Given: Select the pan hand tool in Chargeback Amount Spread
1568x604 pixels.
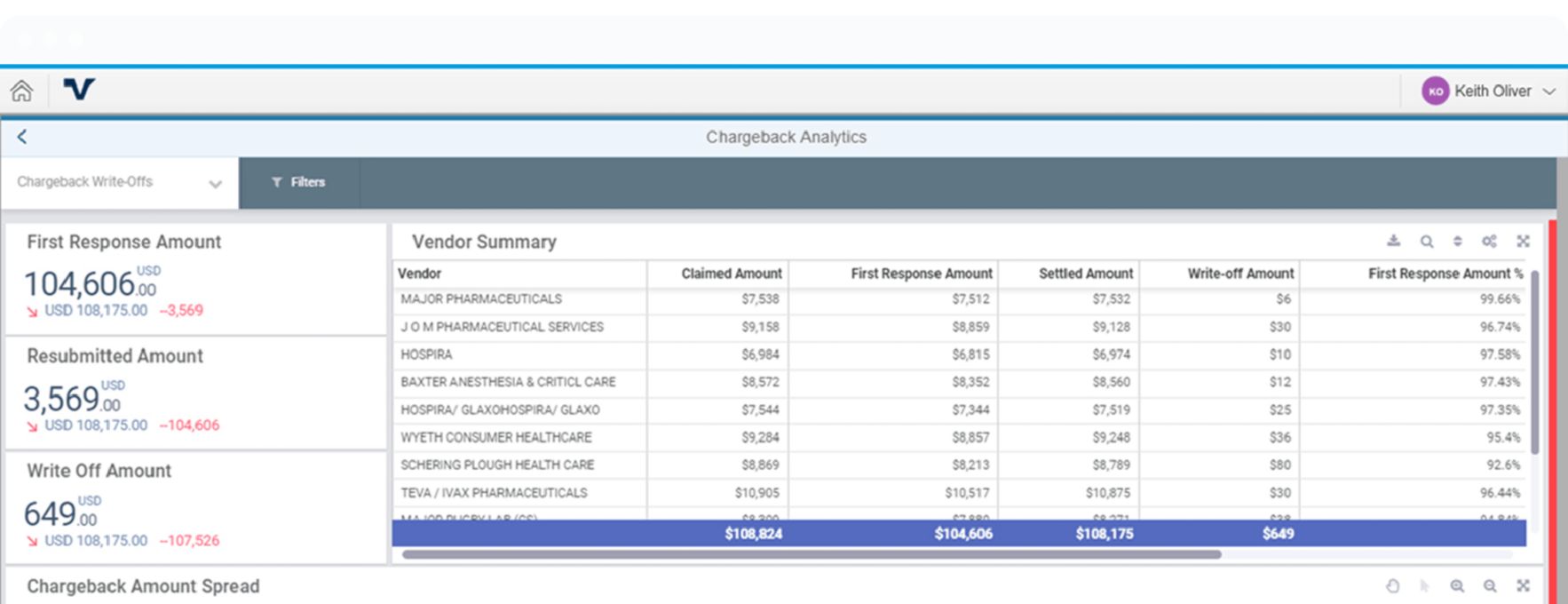Looking at the screenshot, I should tap(1392, 586).
